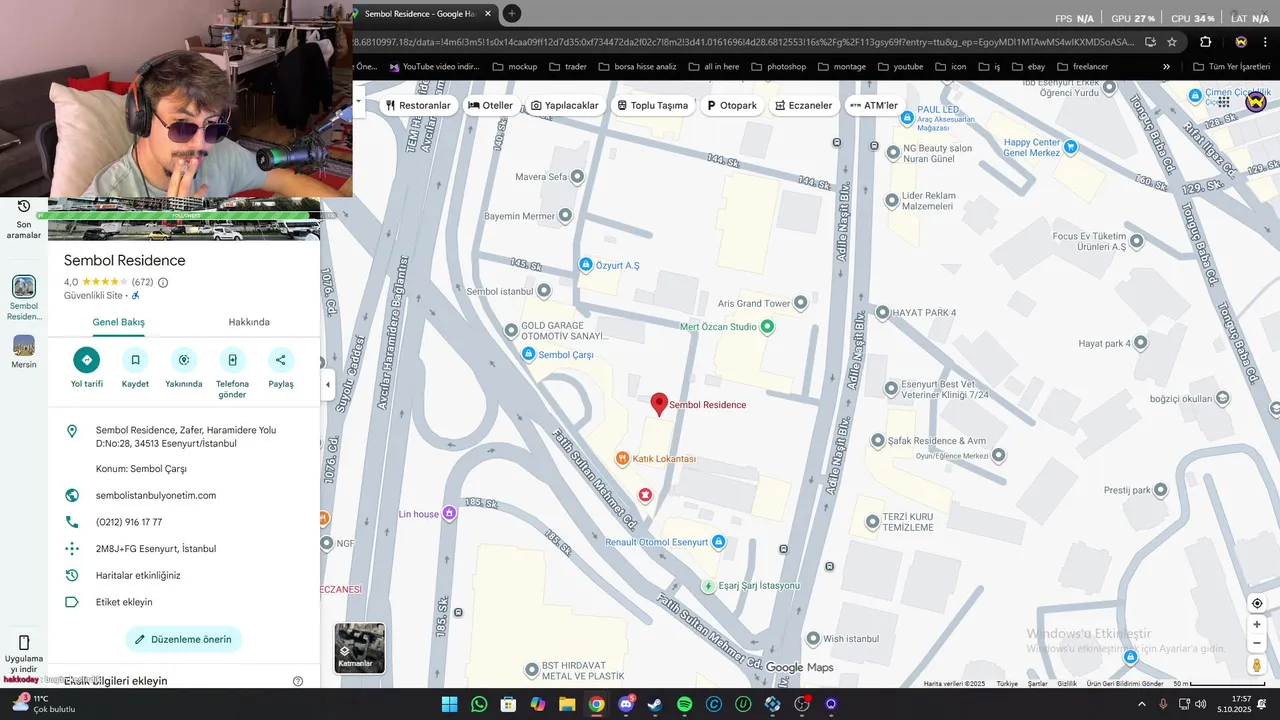Open the ebay bookmark folder
The height and width of the screenshot is (720, 1280).
[x=1028, y=67]
